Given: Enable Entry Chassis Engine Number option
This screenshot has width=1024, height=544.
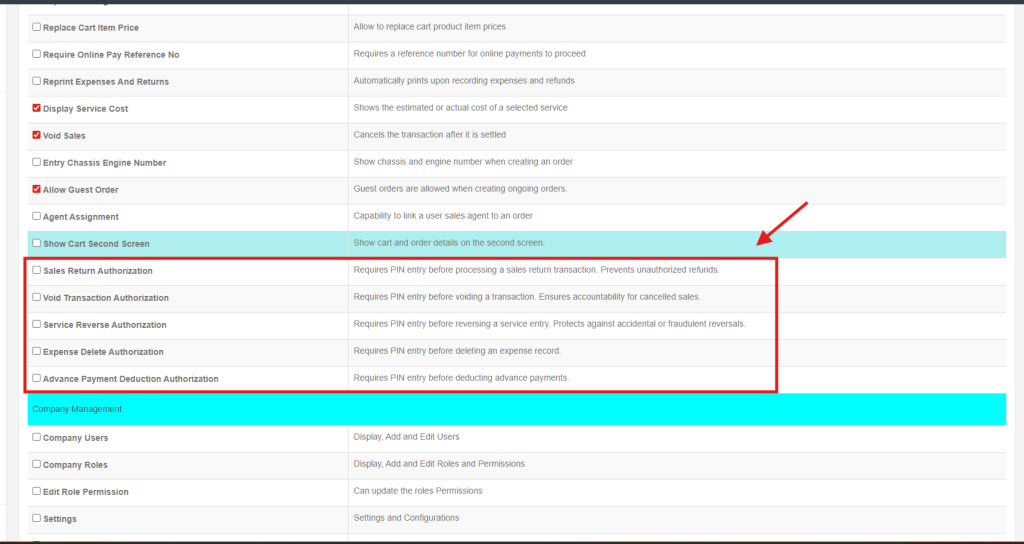Looking at the screenshot, I should 37,162.
